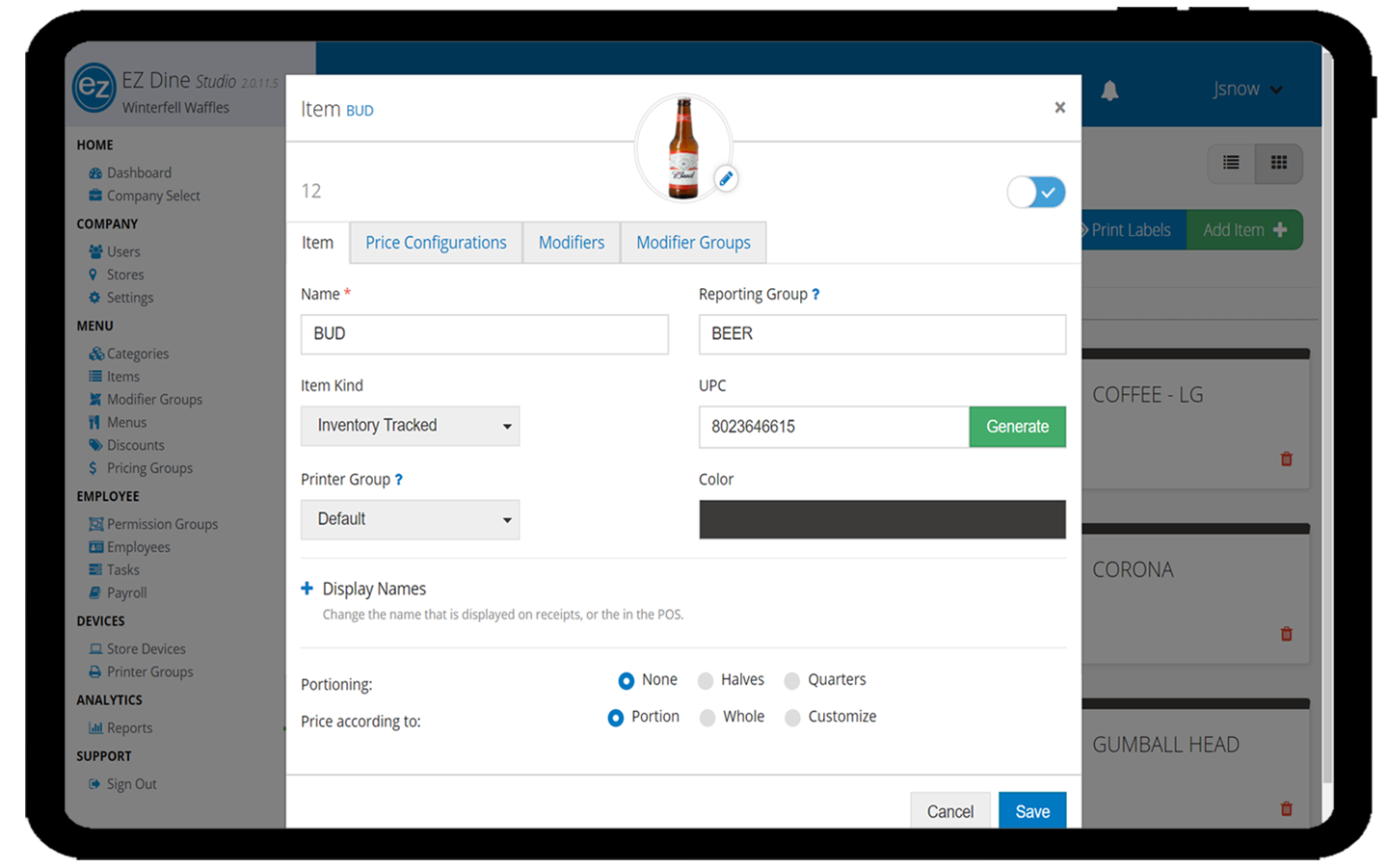Click the Reporting Group help question mark
The image size is (1388, 868).
tap(815, 295)
